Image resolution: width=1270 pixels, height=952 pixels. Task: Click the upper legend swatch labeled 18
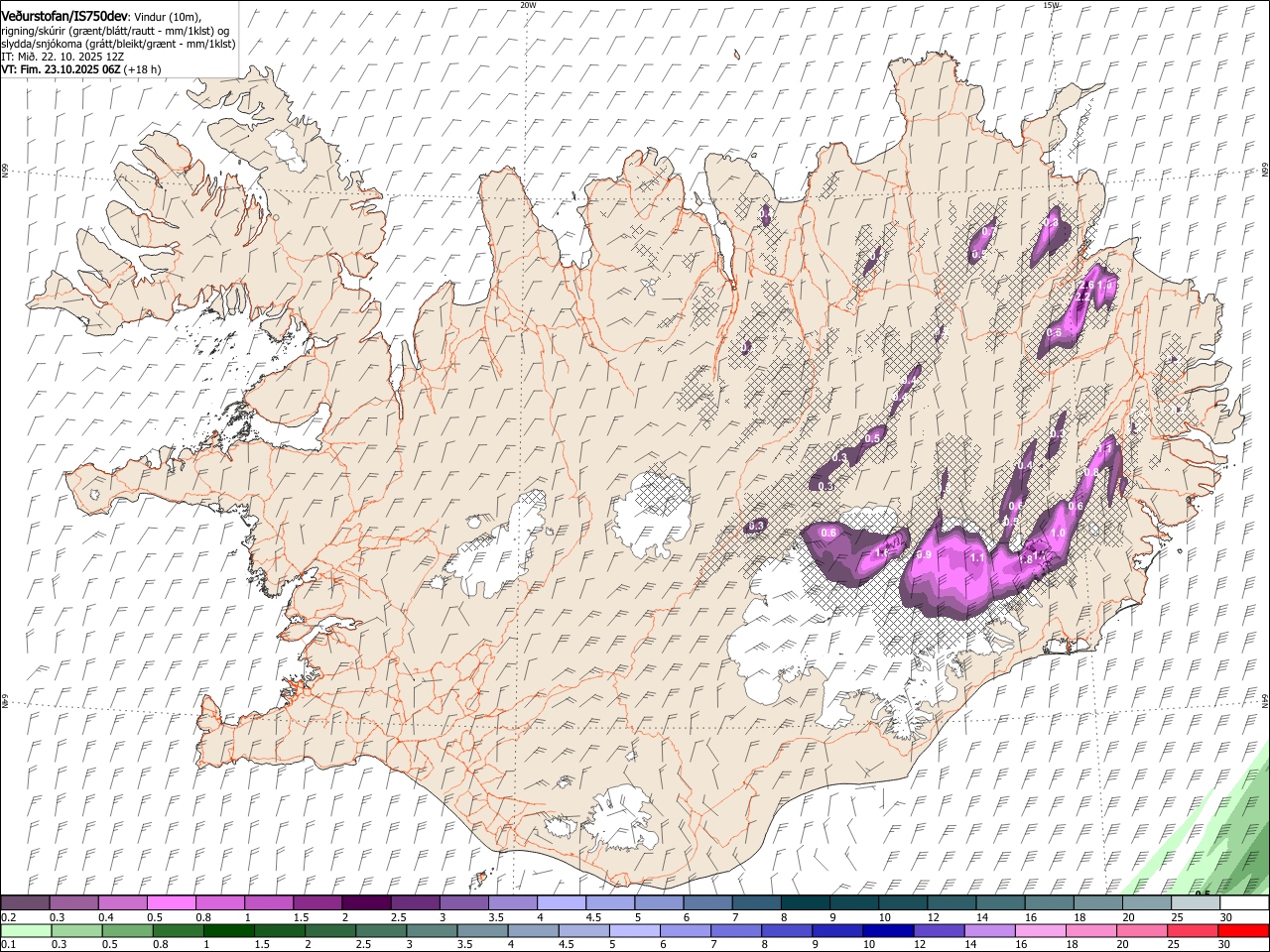(1098, 902)
